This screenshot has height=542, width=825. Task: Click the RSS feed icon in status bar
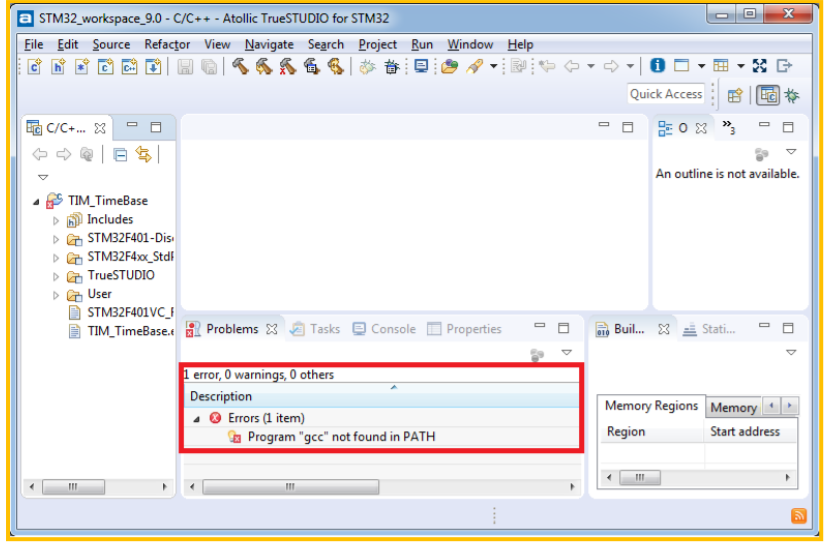tap(798, 516)
